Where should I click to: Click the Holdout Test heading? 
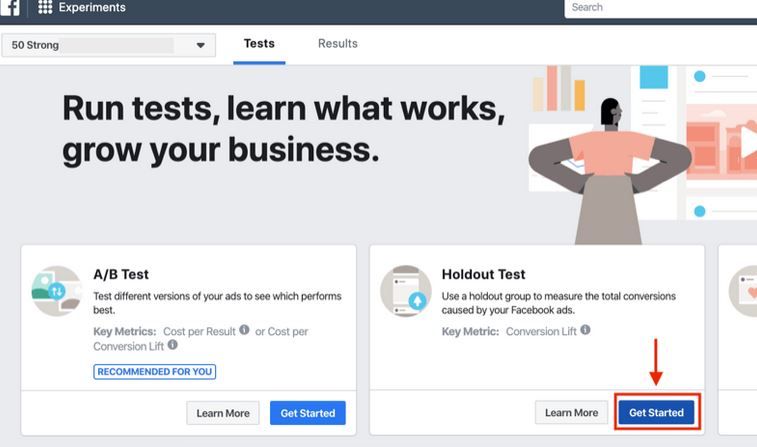pyautogui.click(x=483, y=274)
